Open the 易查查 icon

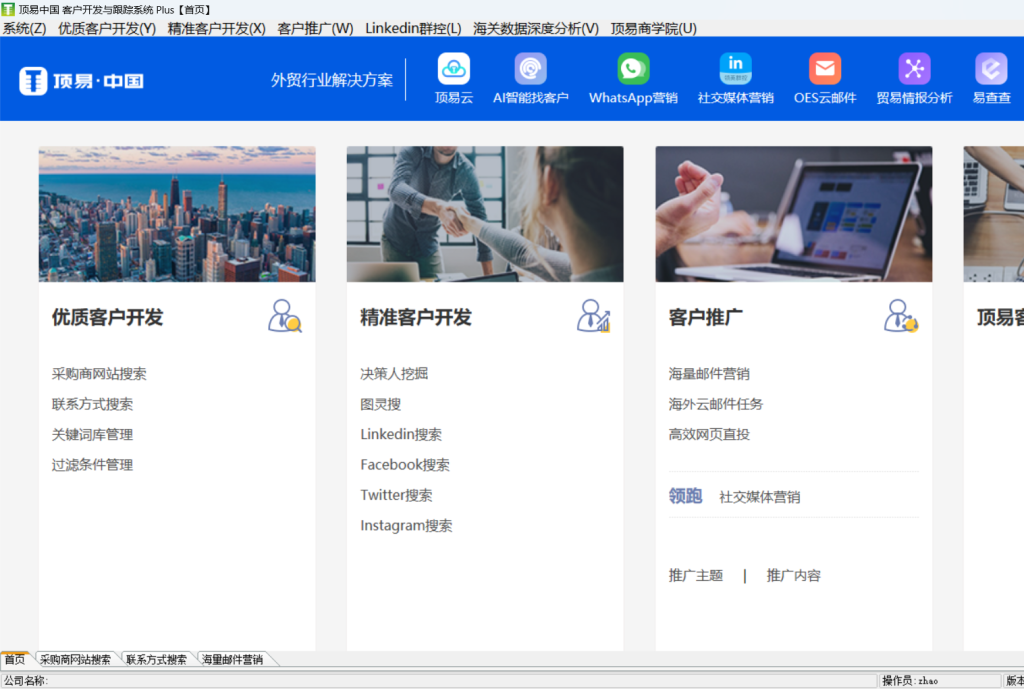coord(991,69)
